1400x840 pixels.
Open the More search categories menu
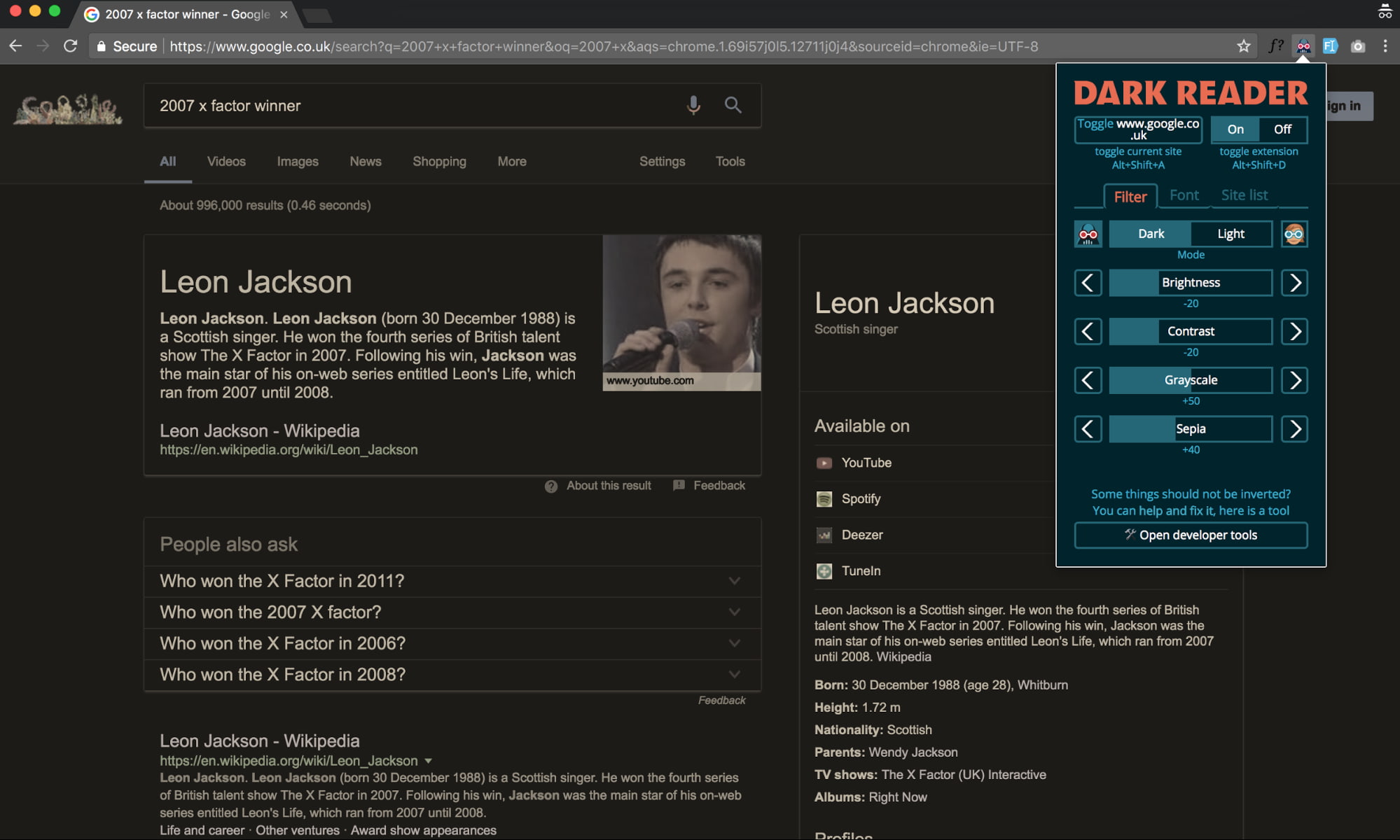click(512, 162)
